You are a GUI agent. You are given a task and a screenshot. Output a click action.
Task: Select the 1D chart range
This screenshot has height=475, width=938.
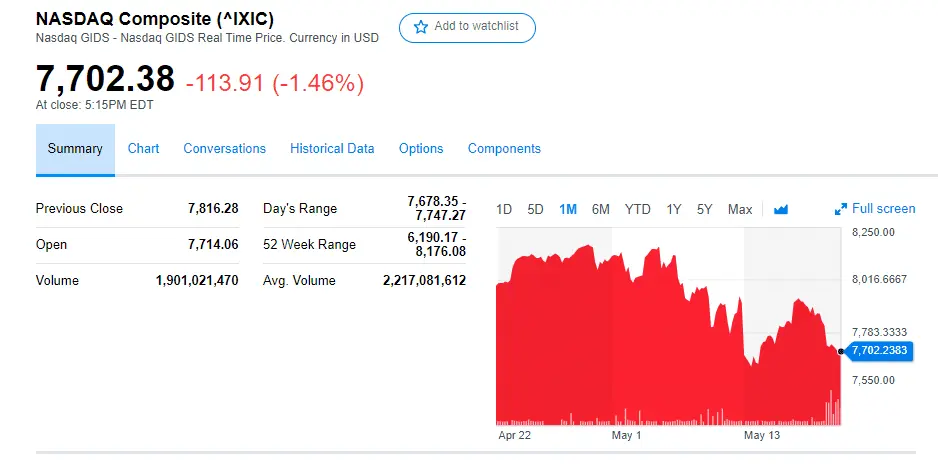click(x=504, y=209)
